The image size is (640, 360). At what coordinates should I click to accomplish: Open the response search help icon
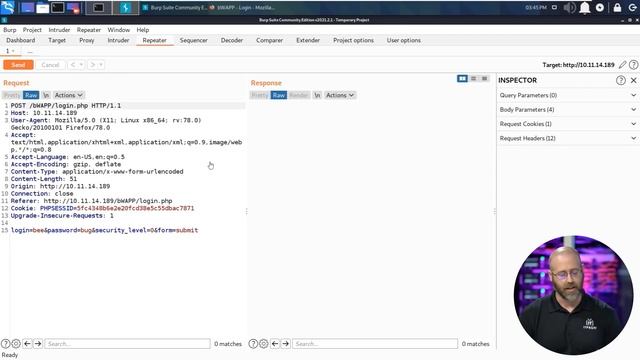coord(253,344)
